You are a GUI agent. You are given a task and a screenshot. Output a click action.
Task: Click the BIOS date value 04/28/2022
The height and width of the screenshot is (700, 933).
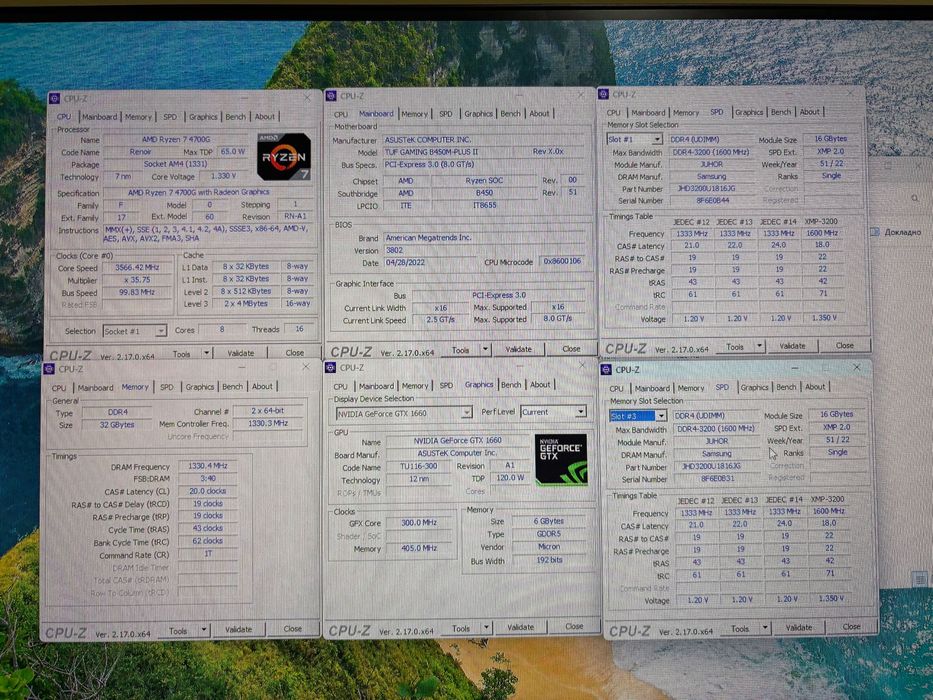point(430,262)
